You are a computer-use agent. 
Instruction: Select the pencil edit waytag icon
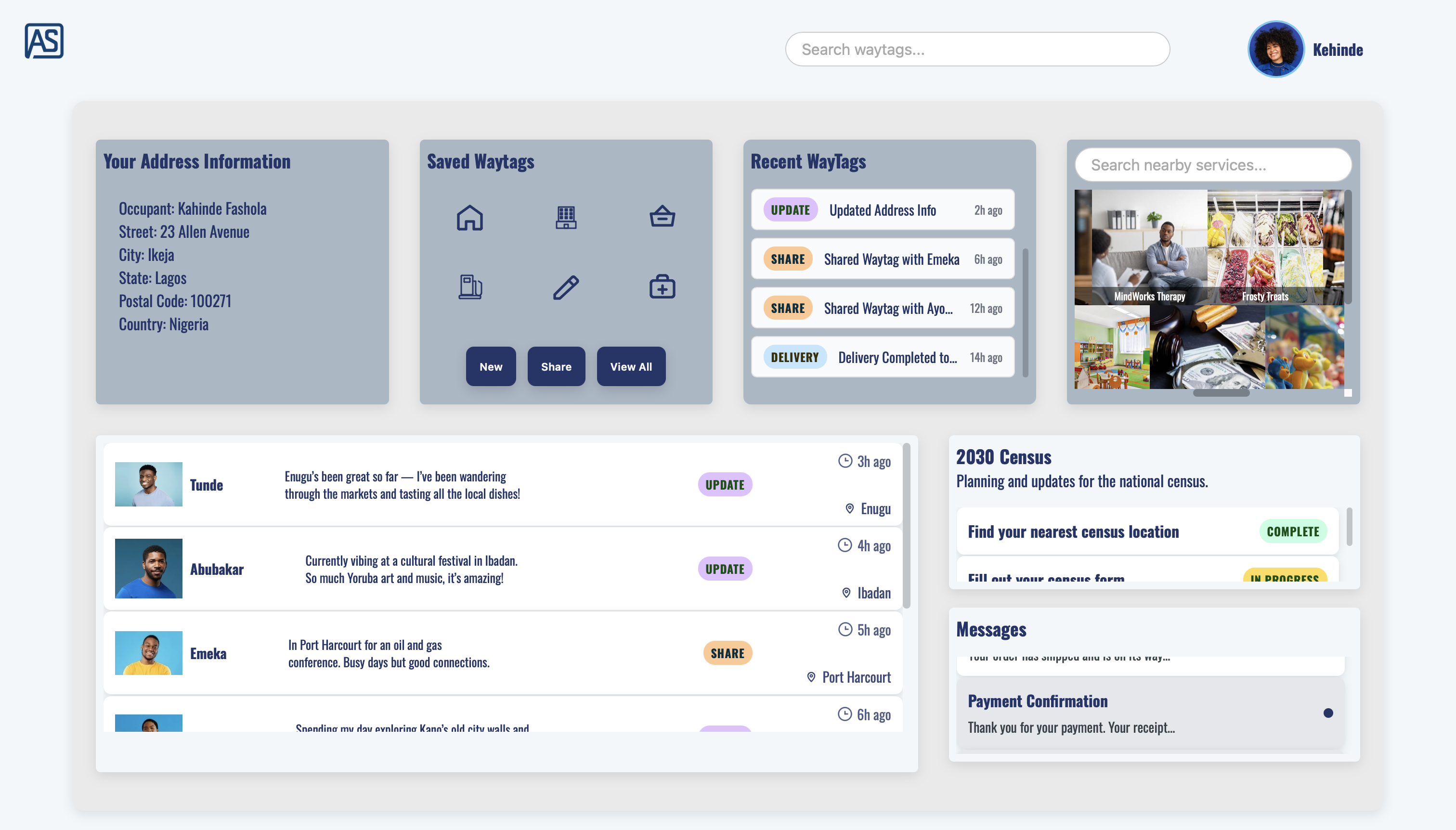(566, 287)
